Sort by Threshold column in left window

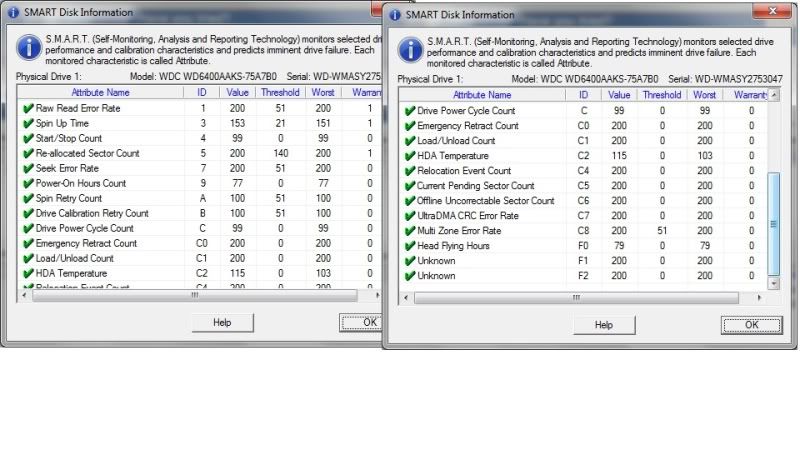click(x=280, y=92)
